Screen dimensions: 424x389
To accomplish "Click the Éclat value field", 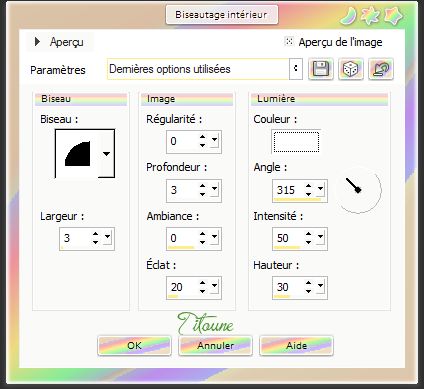I will (x=183, y=287).
